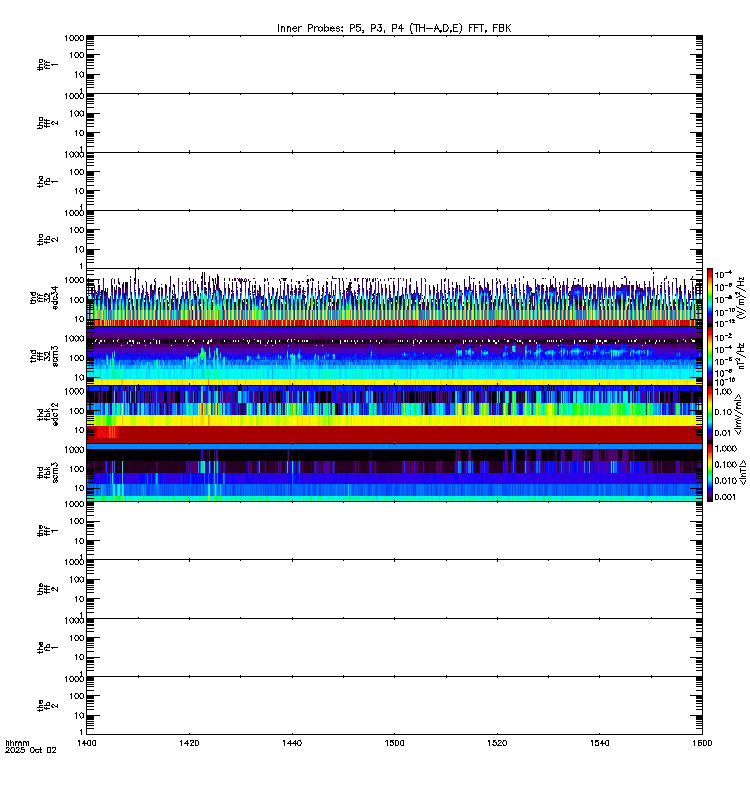Screen dimensions: 750x800
Task: Click the thd fbk edc12 spectrogram panel
Action: [x=394, y=414]
